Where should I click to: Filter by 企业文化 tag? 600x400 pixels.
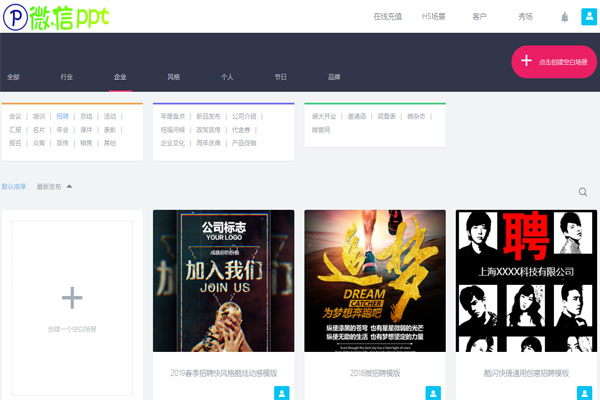pos(173,143)
